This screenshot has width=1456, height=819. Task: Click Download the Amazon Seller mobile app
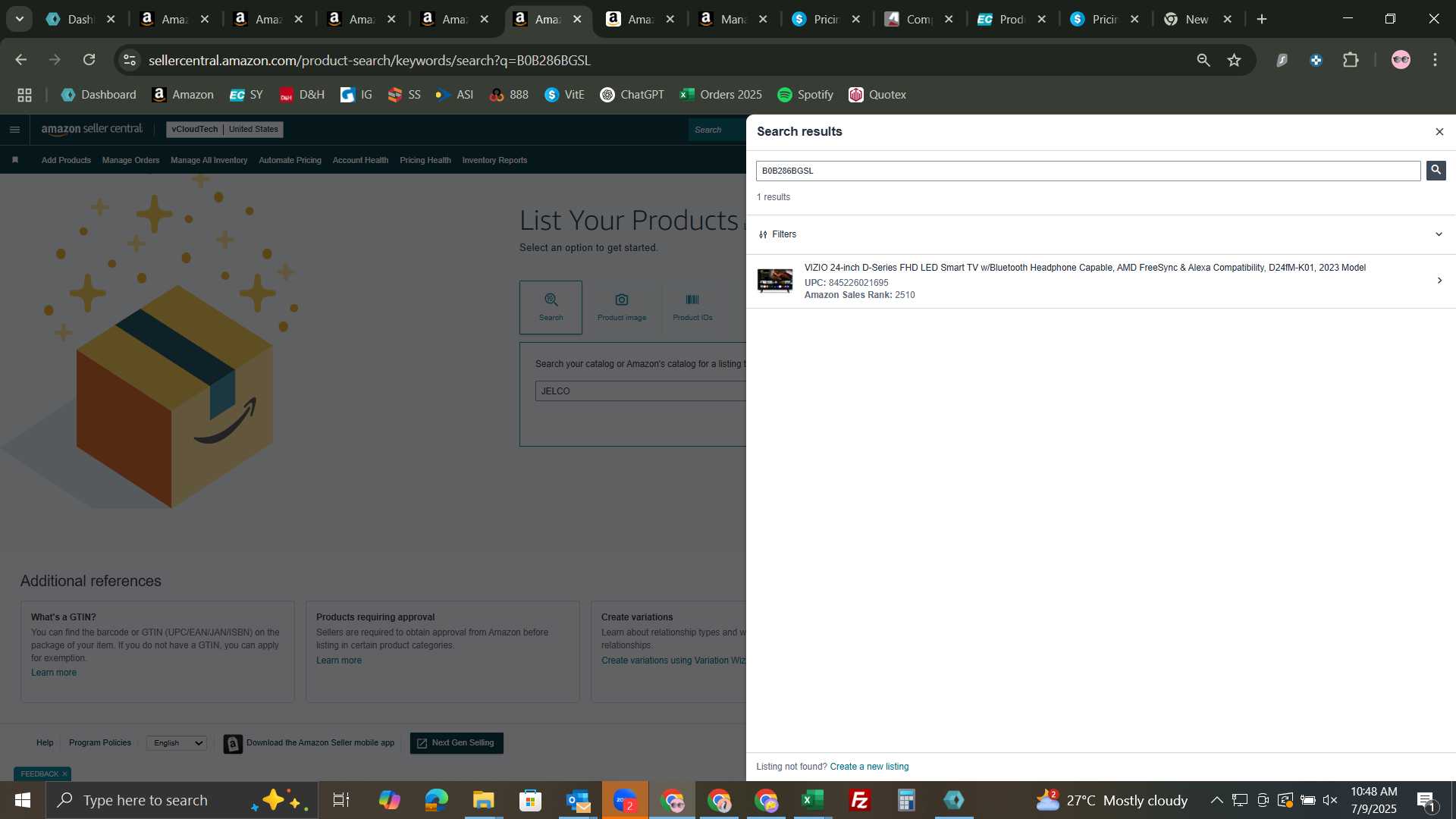coord(309,744)
